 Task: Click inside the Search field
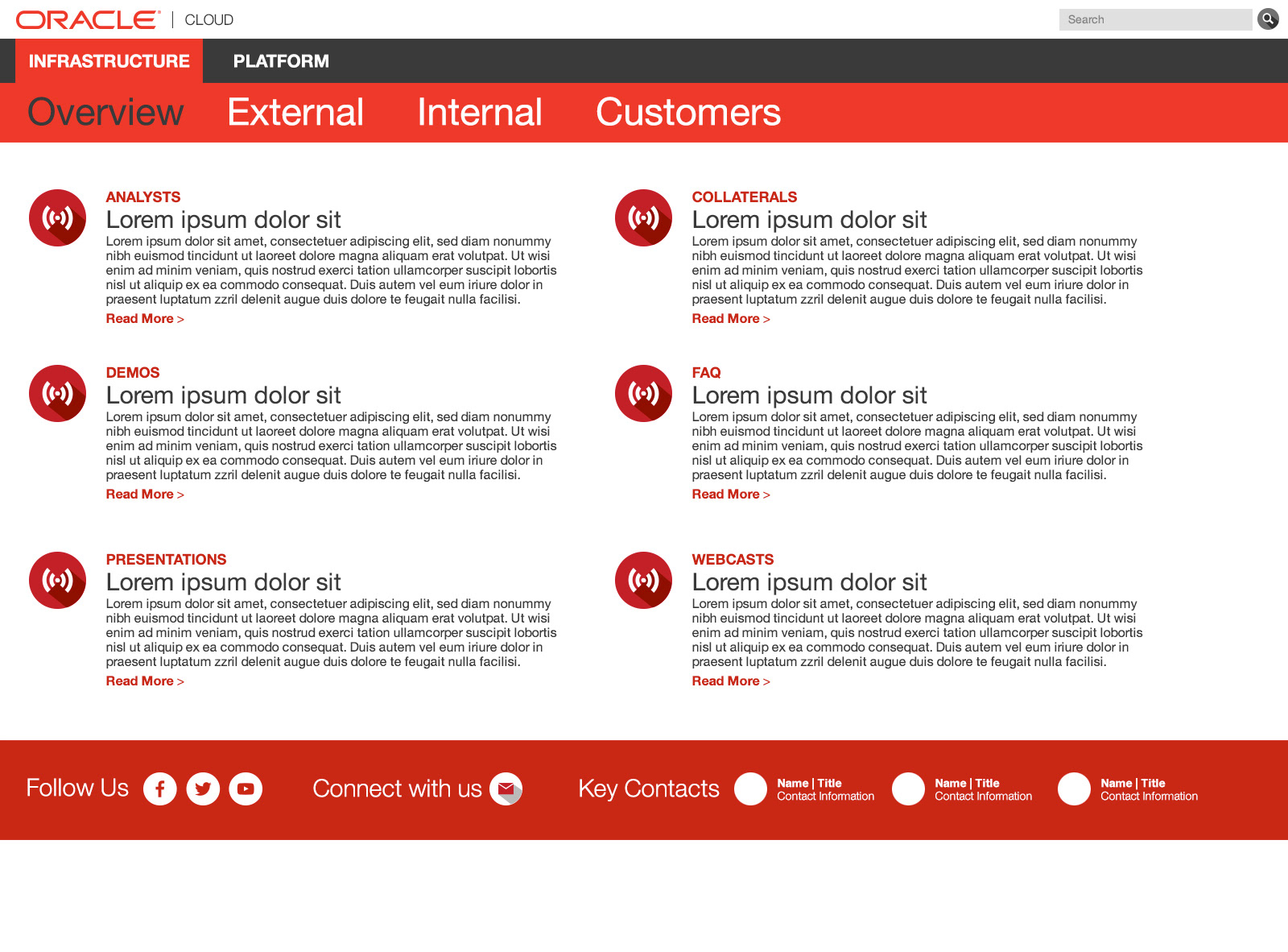(1155, 19)
